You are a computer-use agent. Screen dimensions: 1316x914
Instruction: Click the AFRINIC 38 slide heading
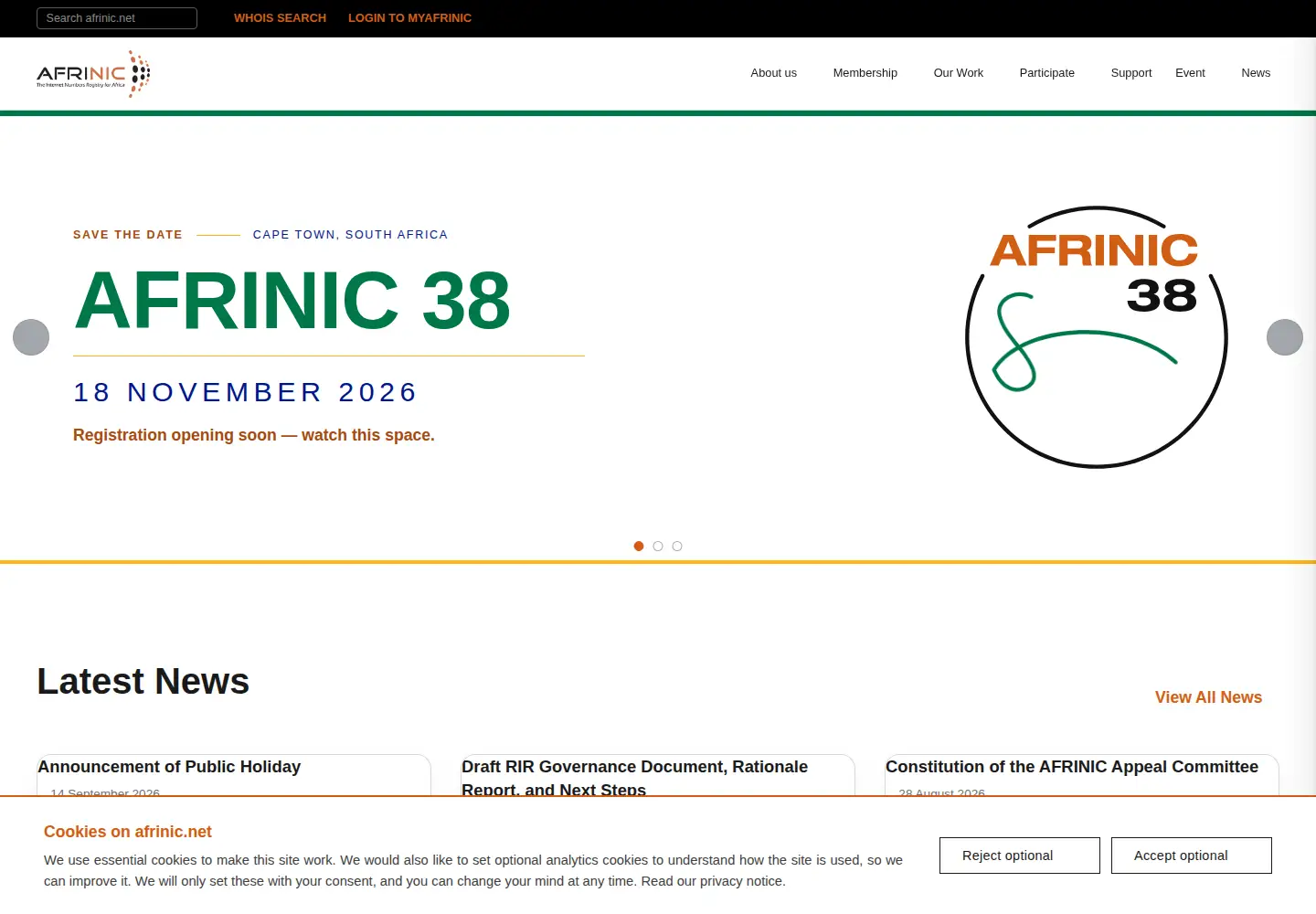[292, 300]
